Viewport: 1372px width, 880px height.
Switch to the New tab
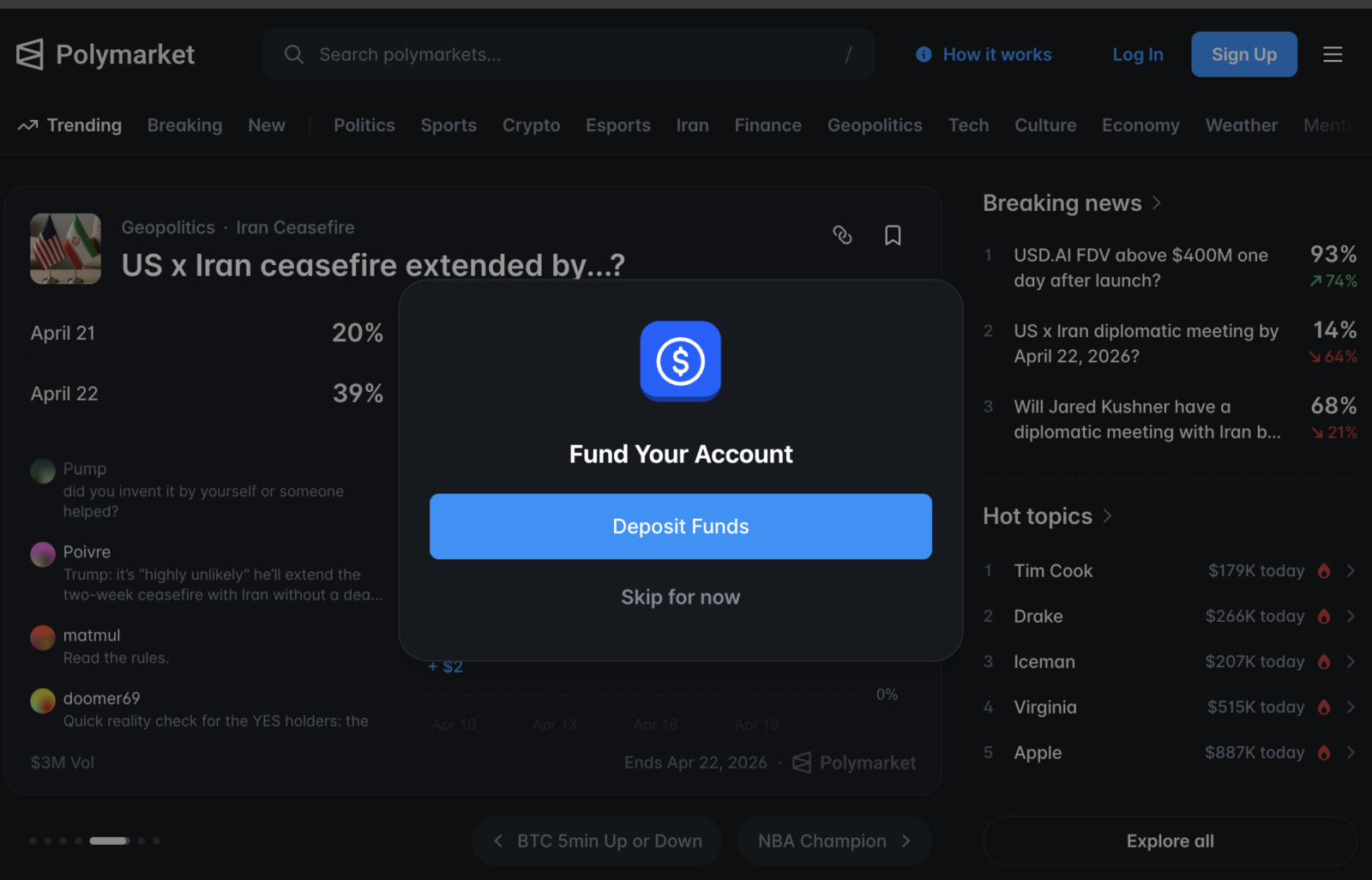(x=267, y=125)
